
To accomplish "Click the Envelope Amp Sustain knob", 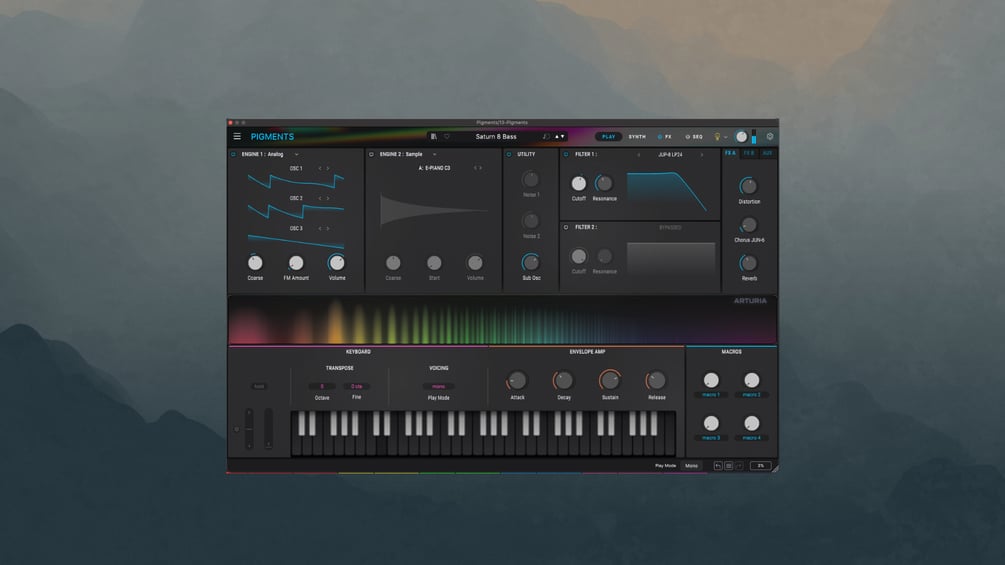I will pos(610,381).
